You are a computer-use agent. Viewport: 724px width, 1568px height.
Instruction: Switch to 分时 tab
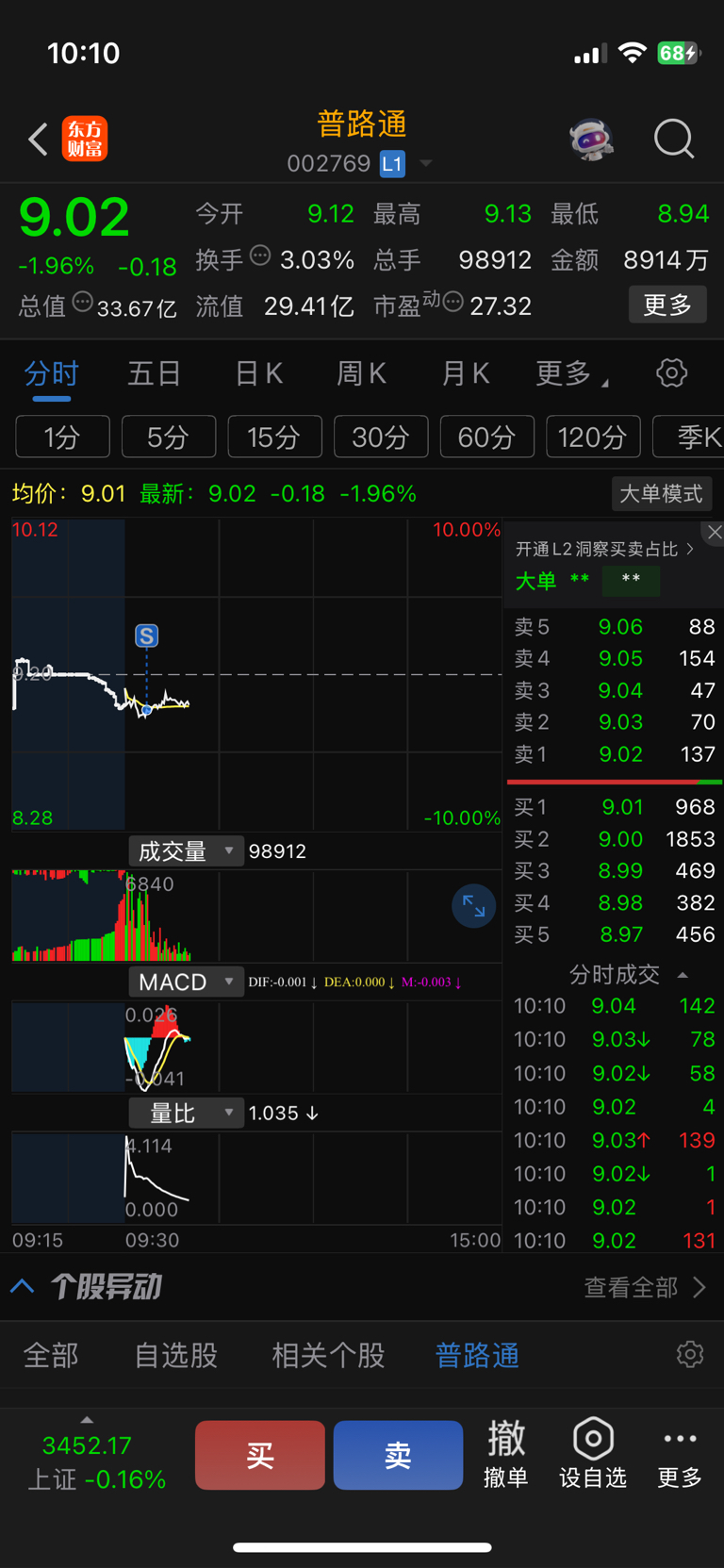(52, 375)
